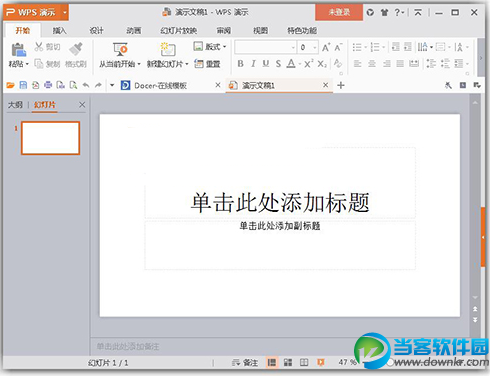Click the Cut scissors icon
Viewport: 490px width, 376px height.
(39, 47)
